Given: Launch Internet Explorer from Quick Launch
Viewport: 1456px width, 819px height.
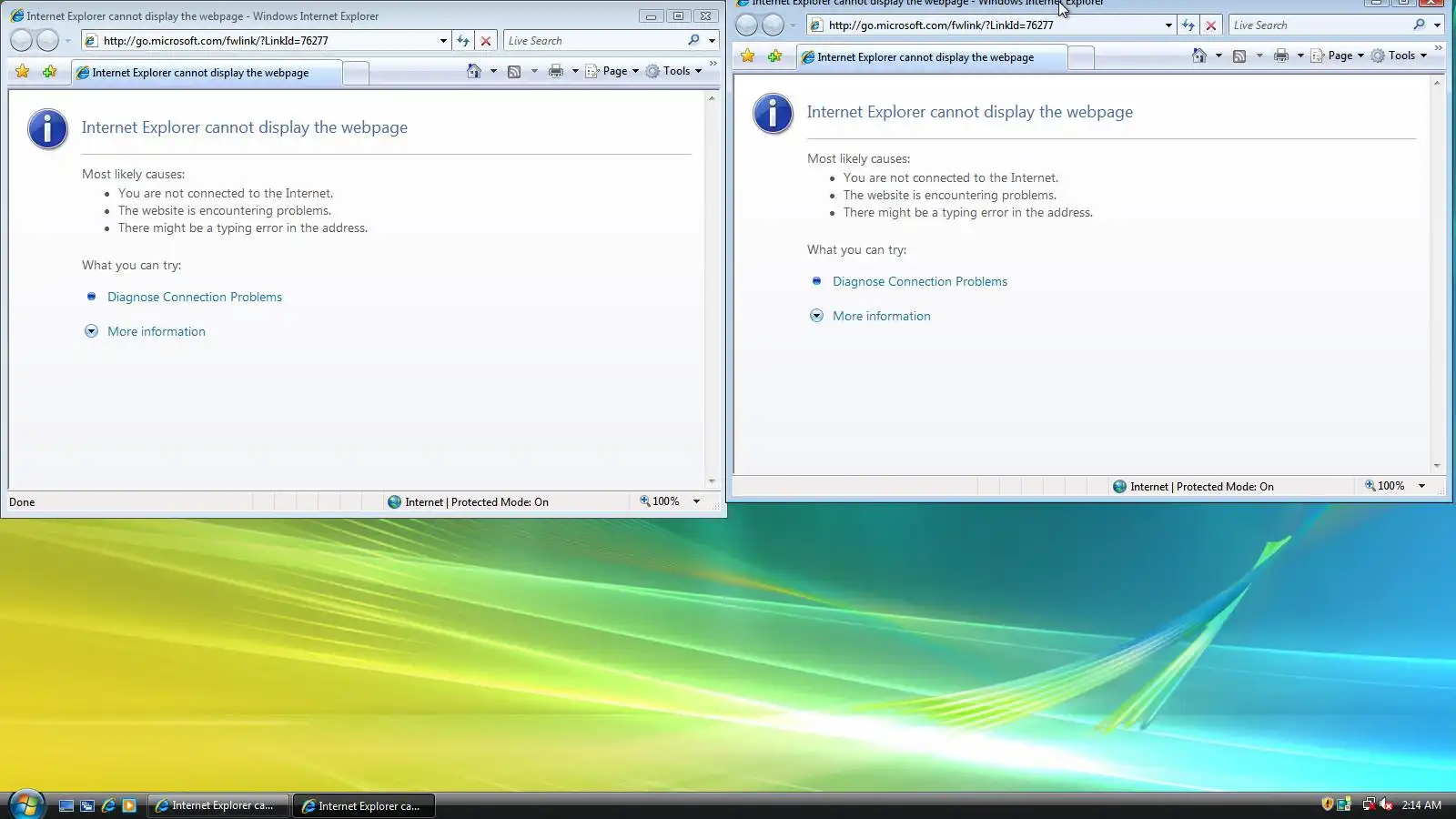Looking at the screenshot, I should tap(108, 805).
